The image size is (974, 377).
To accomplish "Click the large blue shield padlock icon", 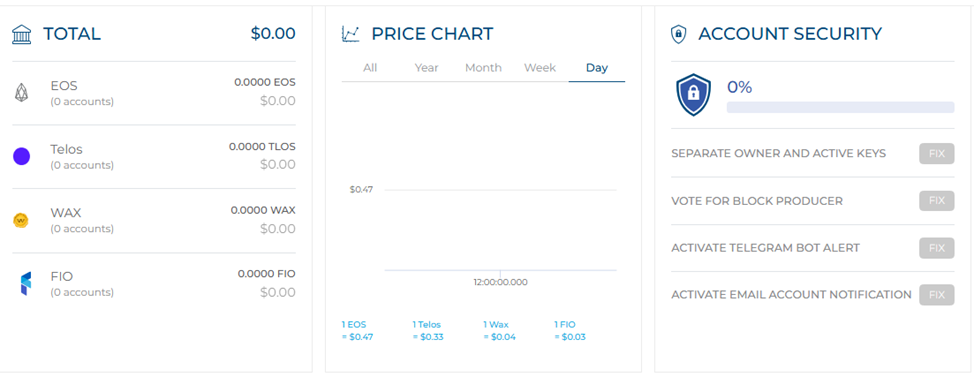I will (x=693, y=95).
